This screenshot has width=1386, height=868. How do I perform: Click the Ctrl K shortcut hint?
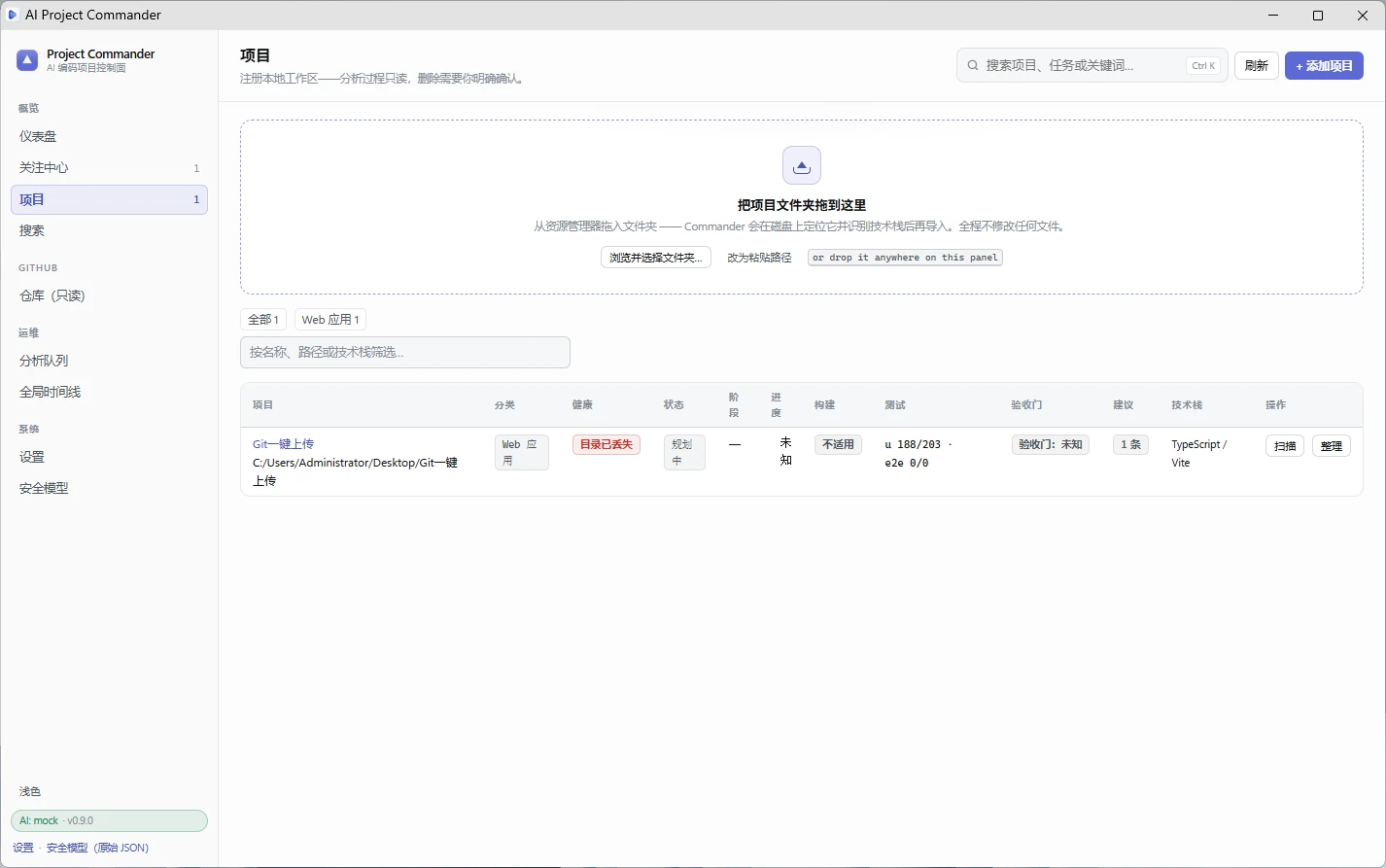coord(1203,66)
